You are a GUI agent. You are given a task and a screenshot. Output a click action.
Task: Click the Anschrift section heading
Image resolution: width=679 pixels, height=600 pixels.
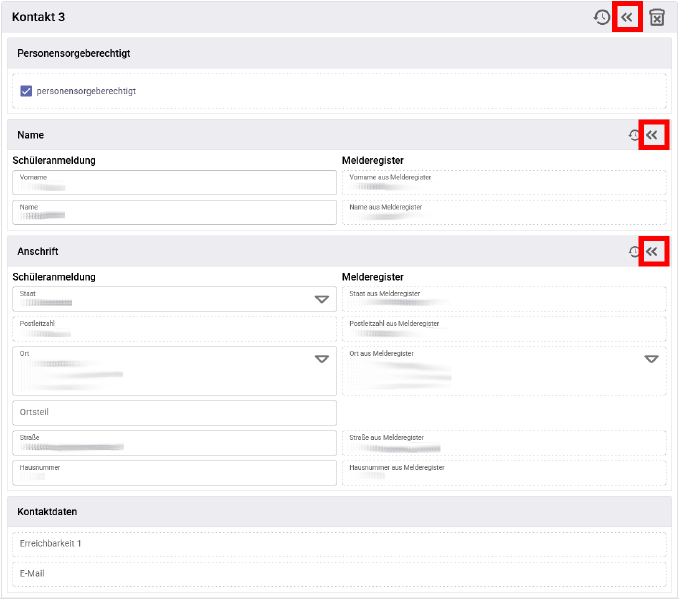click(x=38, y=252)
